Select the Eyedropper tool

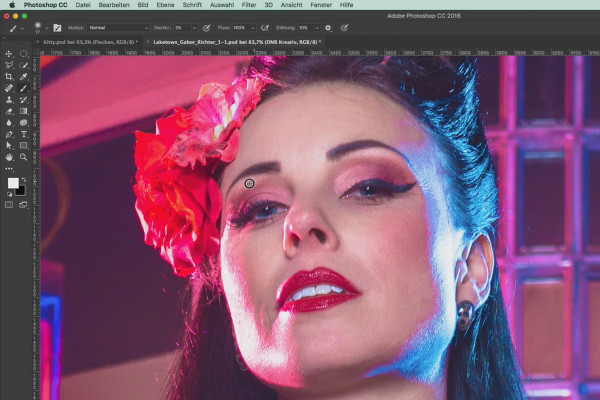pyautogui.click(x=23, y=77)
